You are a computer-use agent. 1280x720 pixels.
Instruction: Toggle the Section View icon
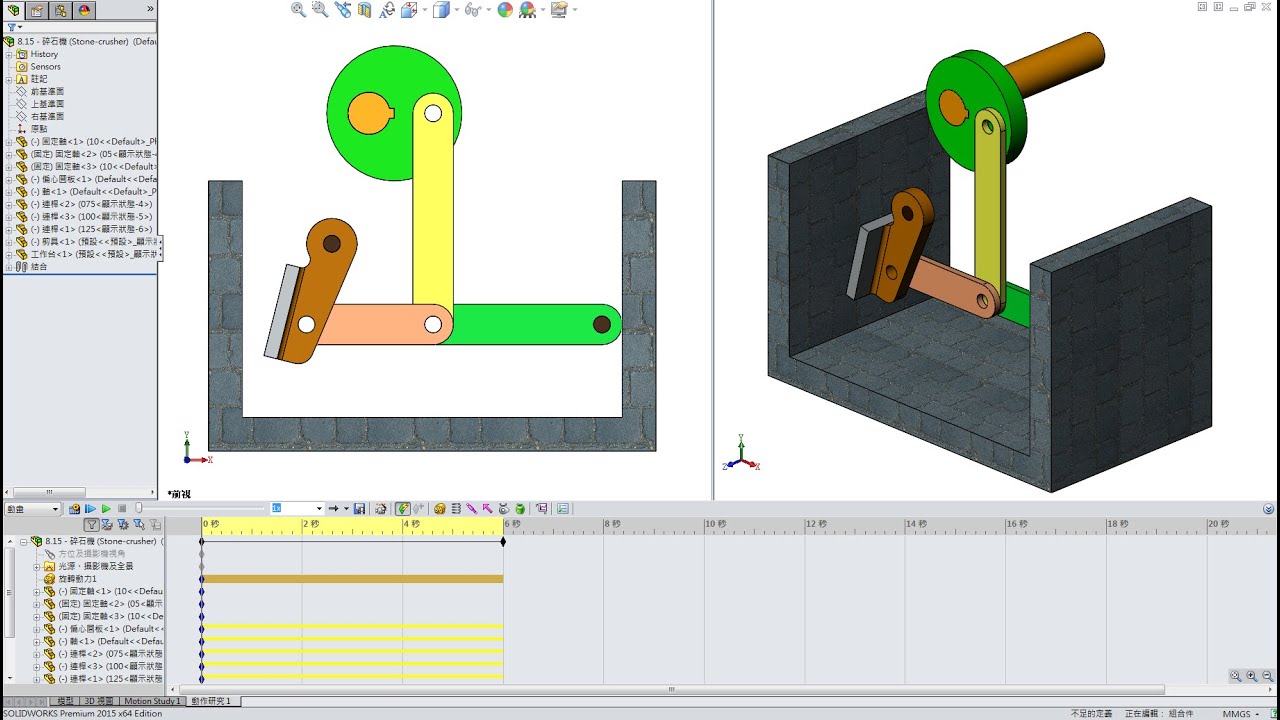[x=365, y=10]
